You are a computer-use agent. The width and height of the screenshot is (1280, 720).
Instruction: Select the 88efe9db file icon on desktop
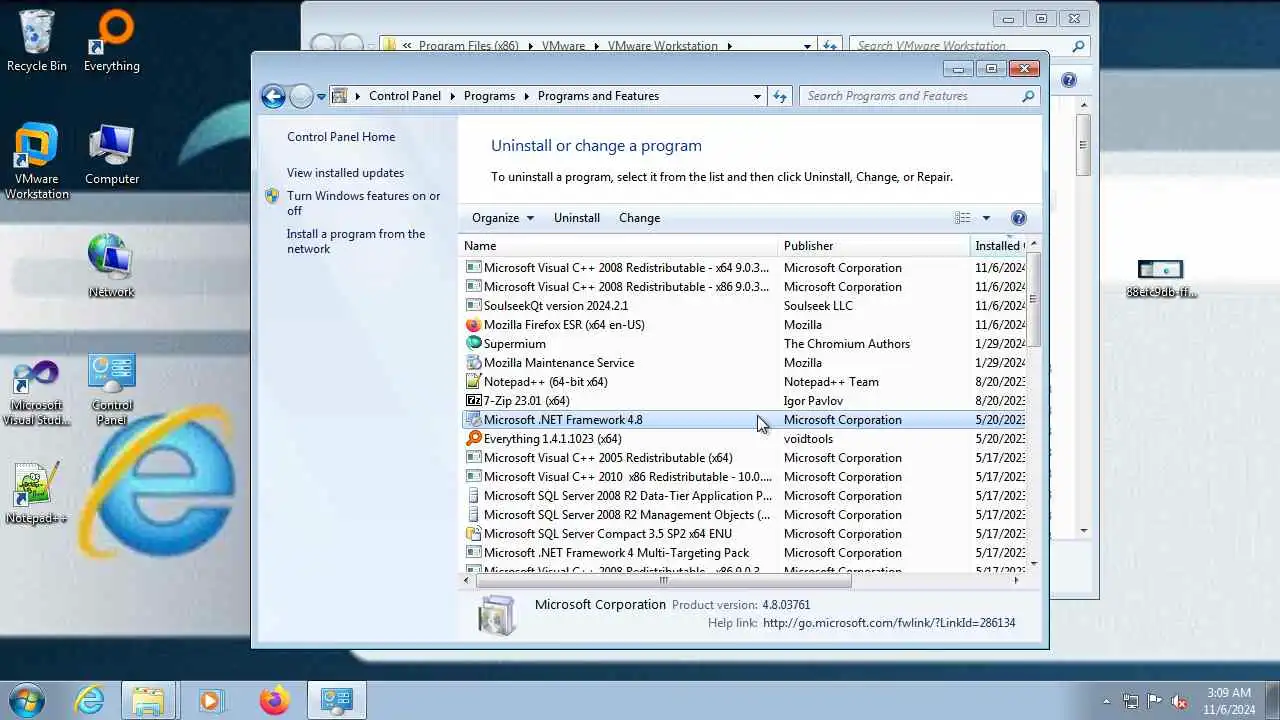coord(1161,278)
